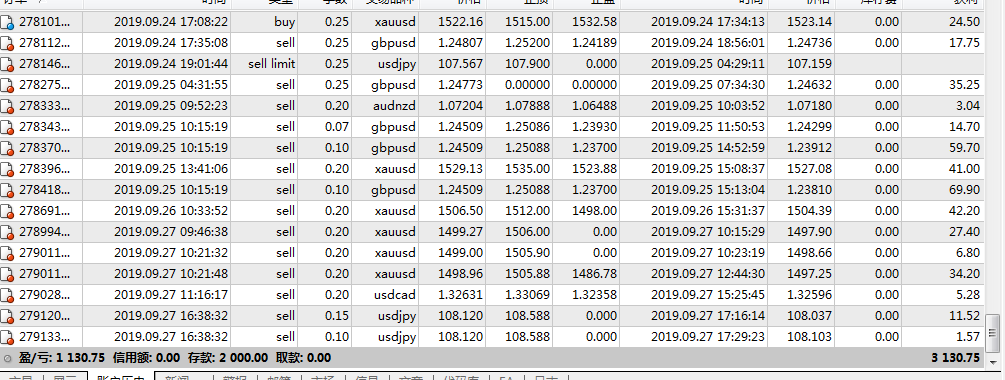
Task: Click the order icon for 278994
Action: [8, 233]
